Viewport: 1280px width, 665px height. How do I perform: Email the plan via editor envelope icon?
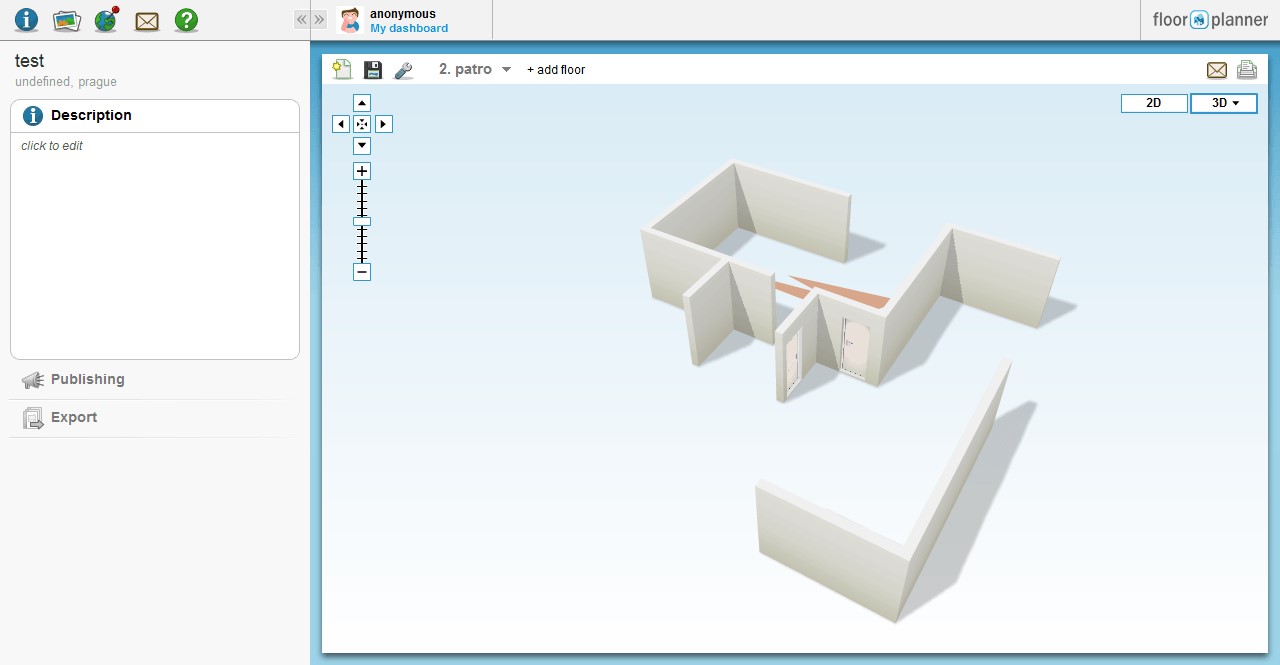click(x=1217, y=70)
